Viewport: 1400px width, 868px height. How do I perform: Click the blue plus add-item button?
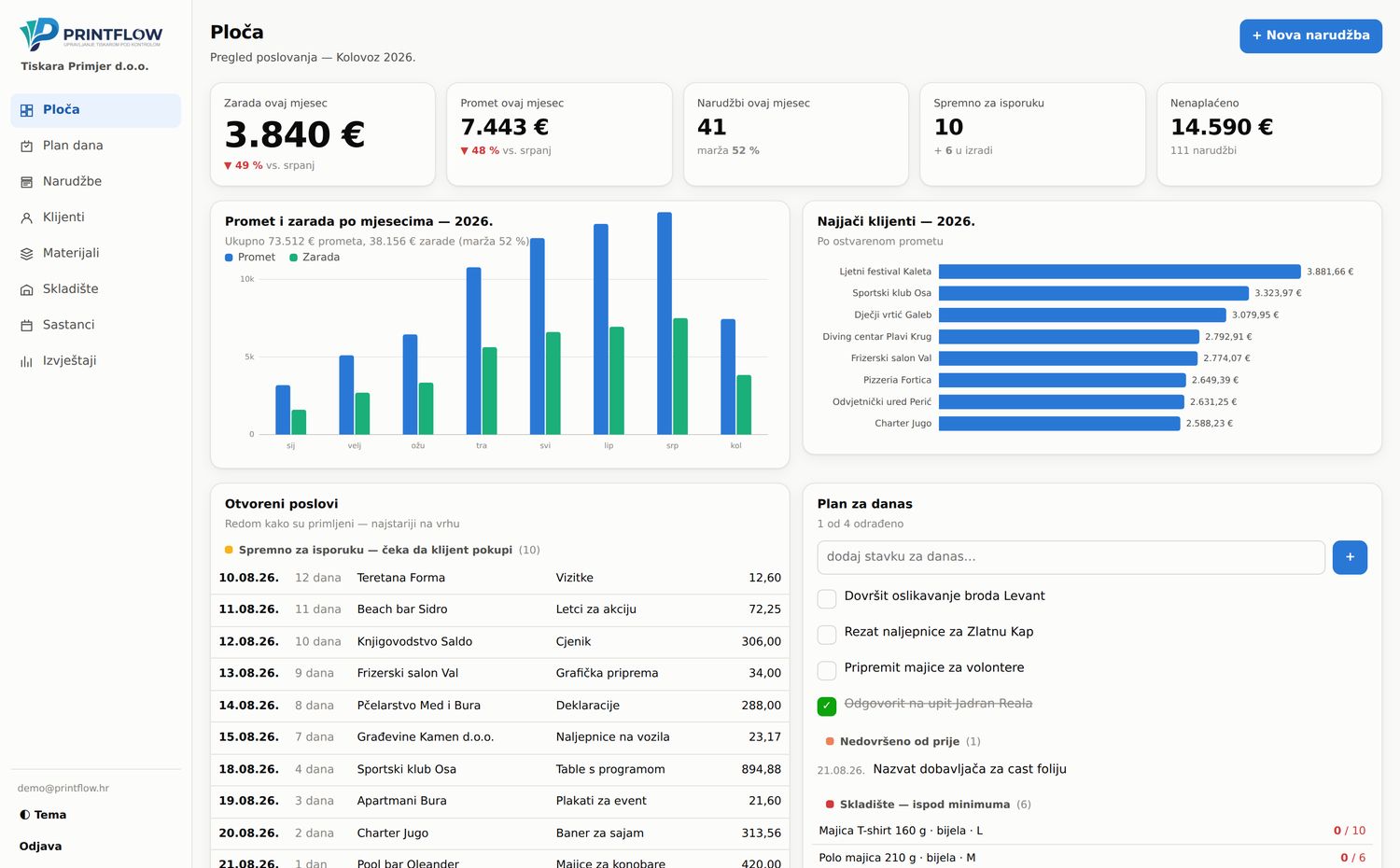[1350, 557]
